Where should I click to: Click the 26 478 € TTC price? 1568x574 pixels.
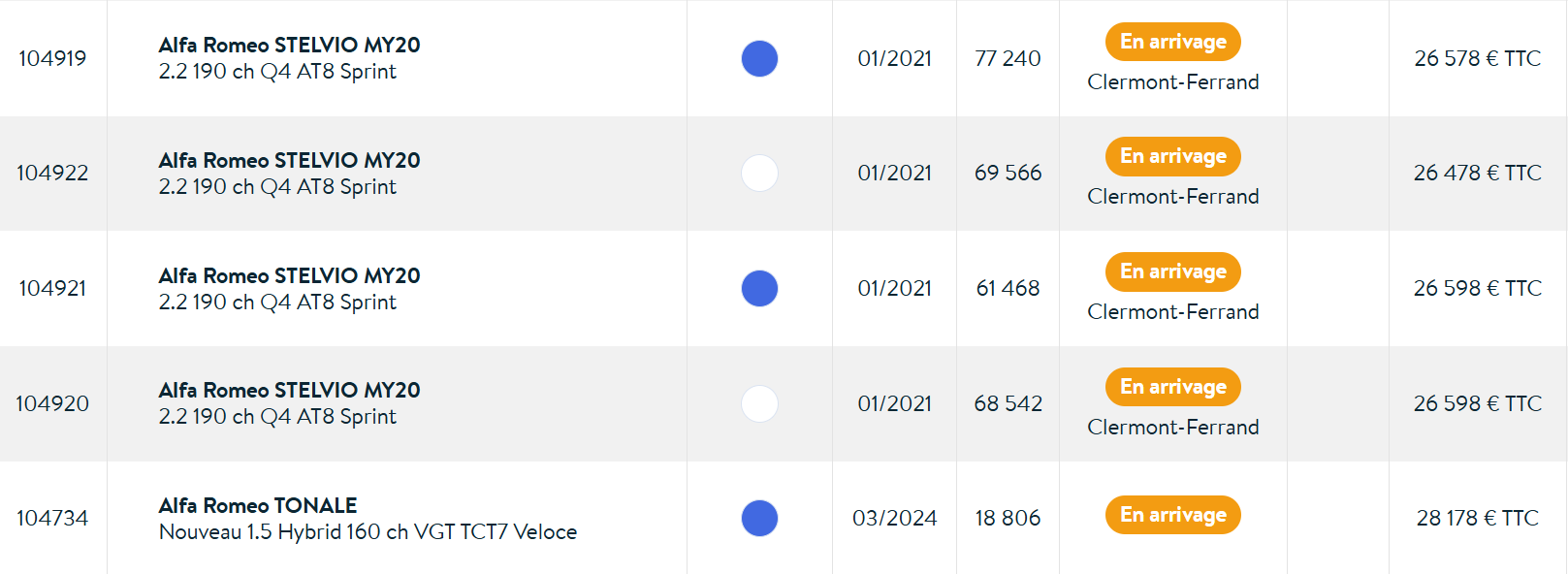coord(1477,173)
